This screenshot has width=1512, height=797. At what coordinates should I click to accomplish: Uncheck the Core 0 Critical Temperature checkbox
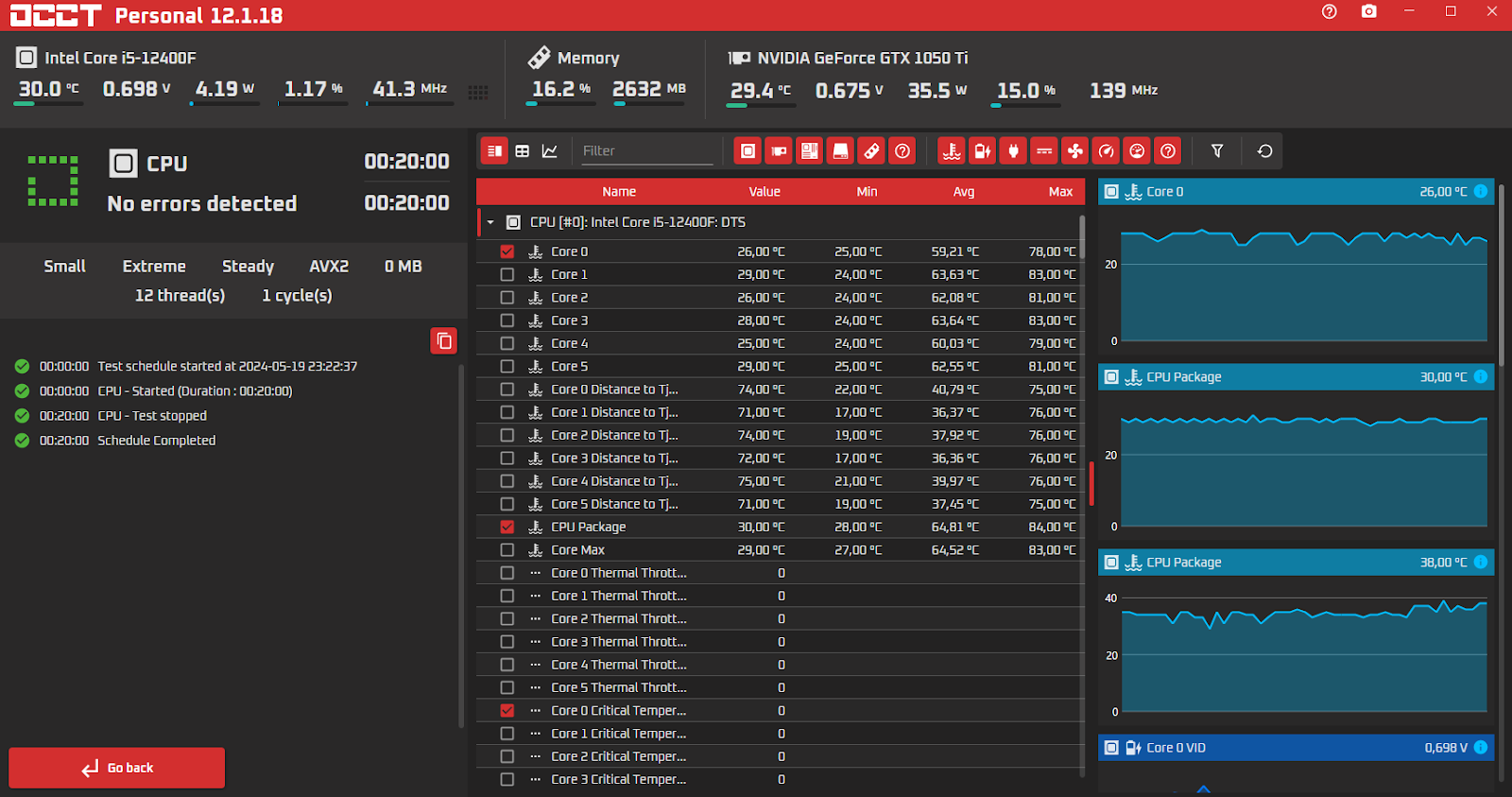(x=507, y=710)
